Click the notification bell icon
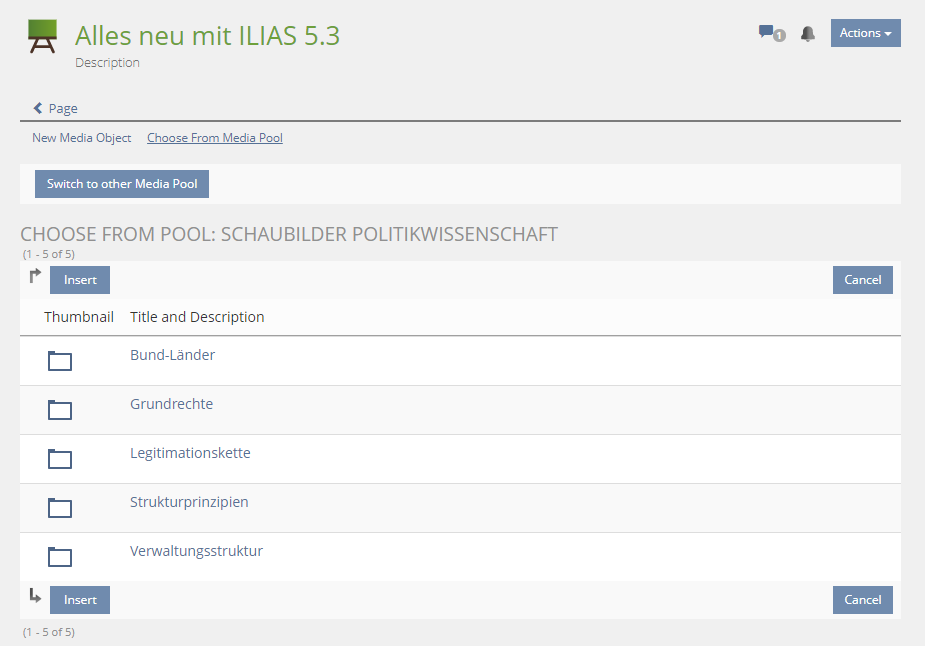925x646 pixels. (808, 34)
